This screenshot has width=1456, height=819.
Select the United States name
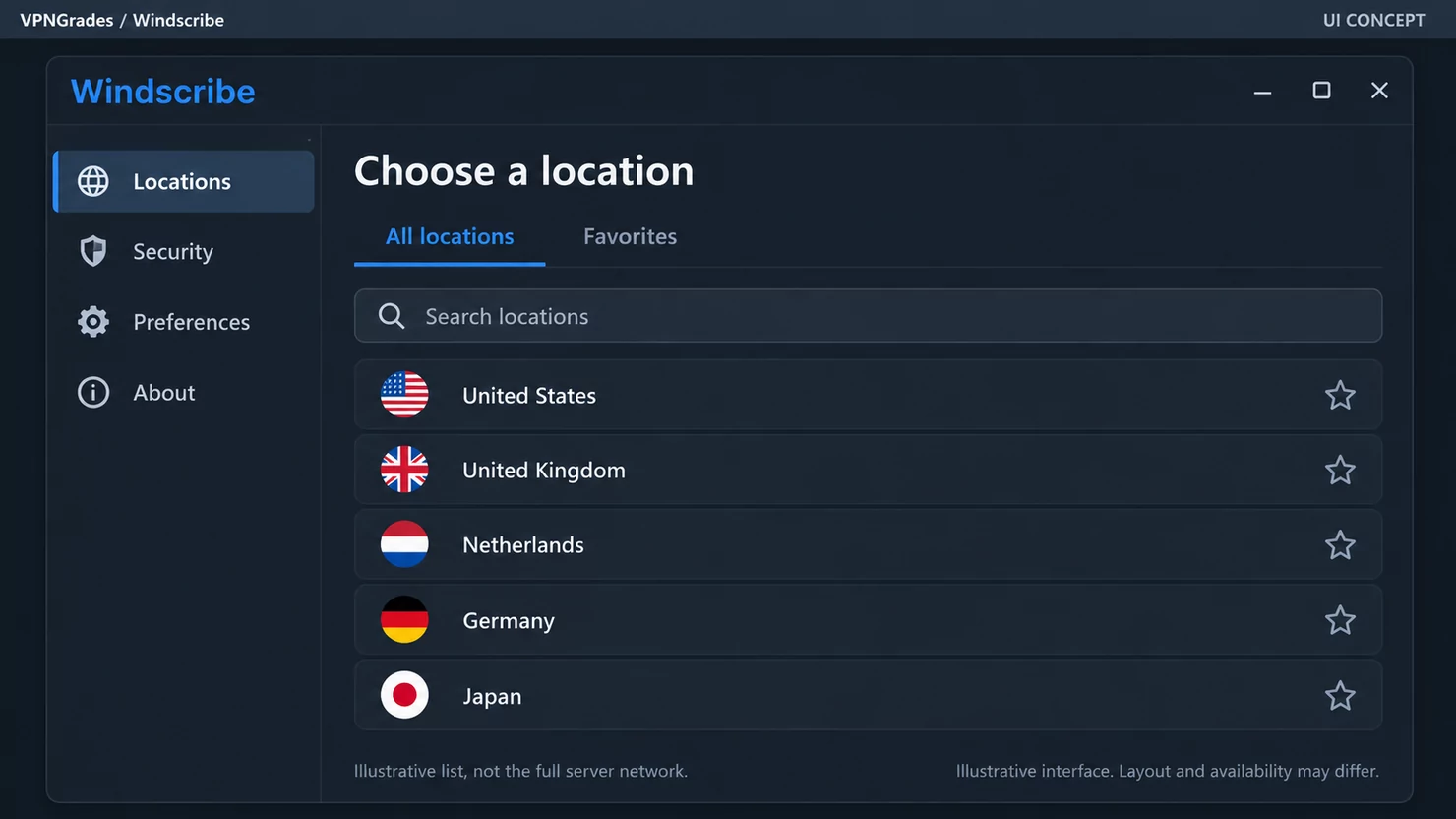click(529, 395)
